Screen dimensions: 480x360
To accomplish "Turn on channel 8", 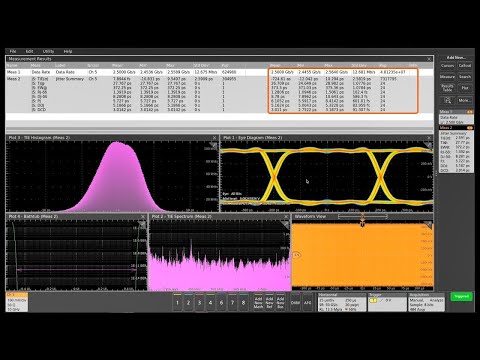I will (x=243, y=302).
